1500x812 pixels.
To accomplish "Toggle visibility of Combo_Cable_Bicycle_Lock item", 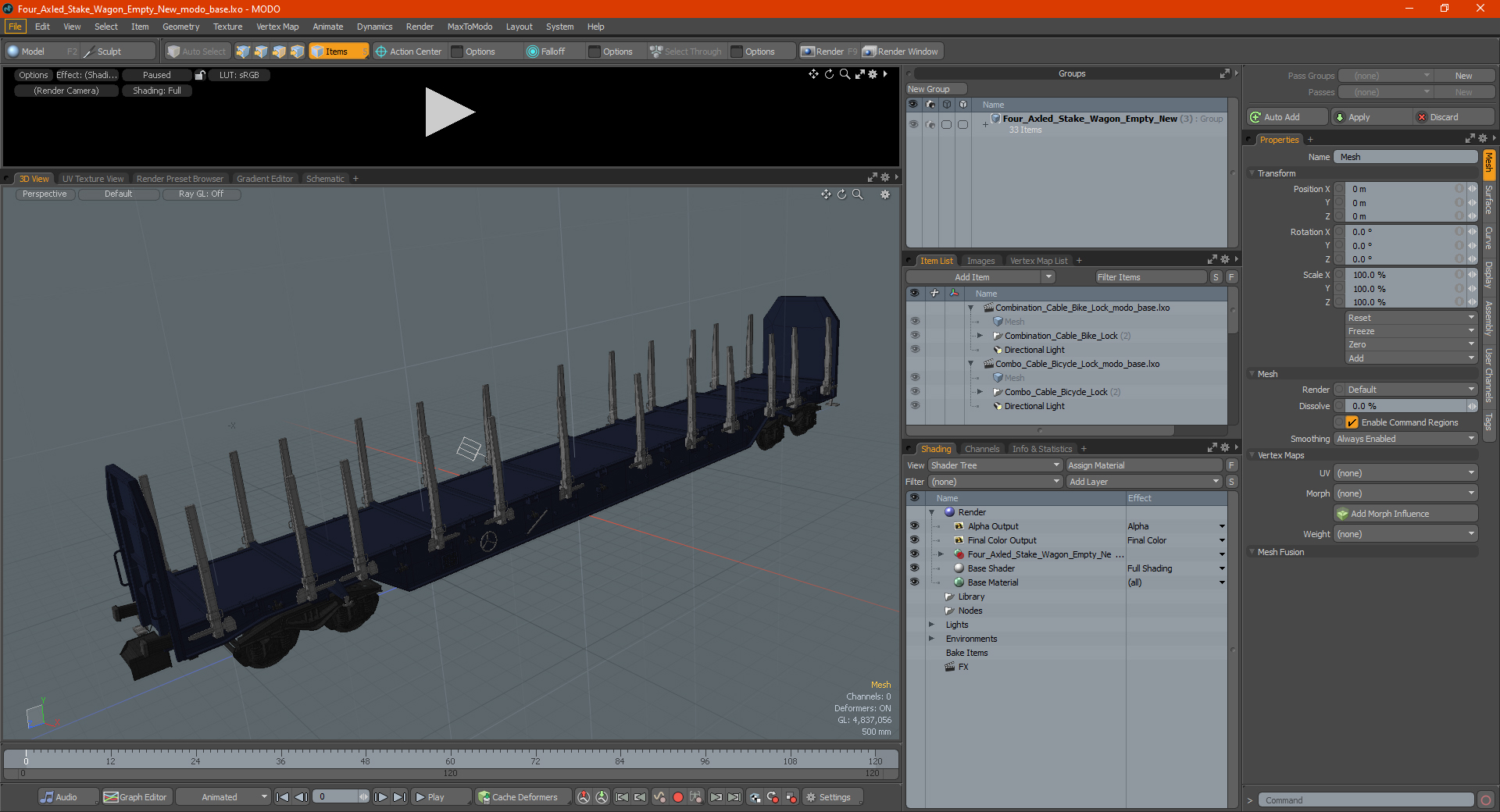I will (914, 392).
